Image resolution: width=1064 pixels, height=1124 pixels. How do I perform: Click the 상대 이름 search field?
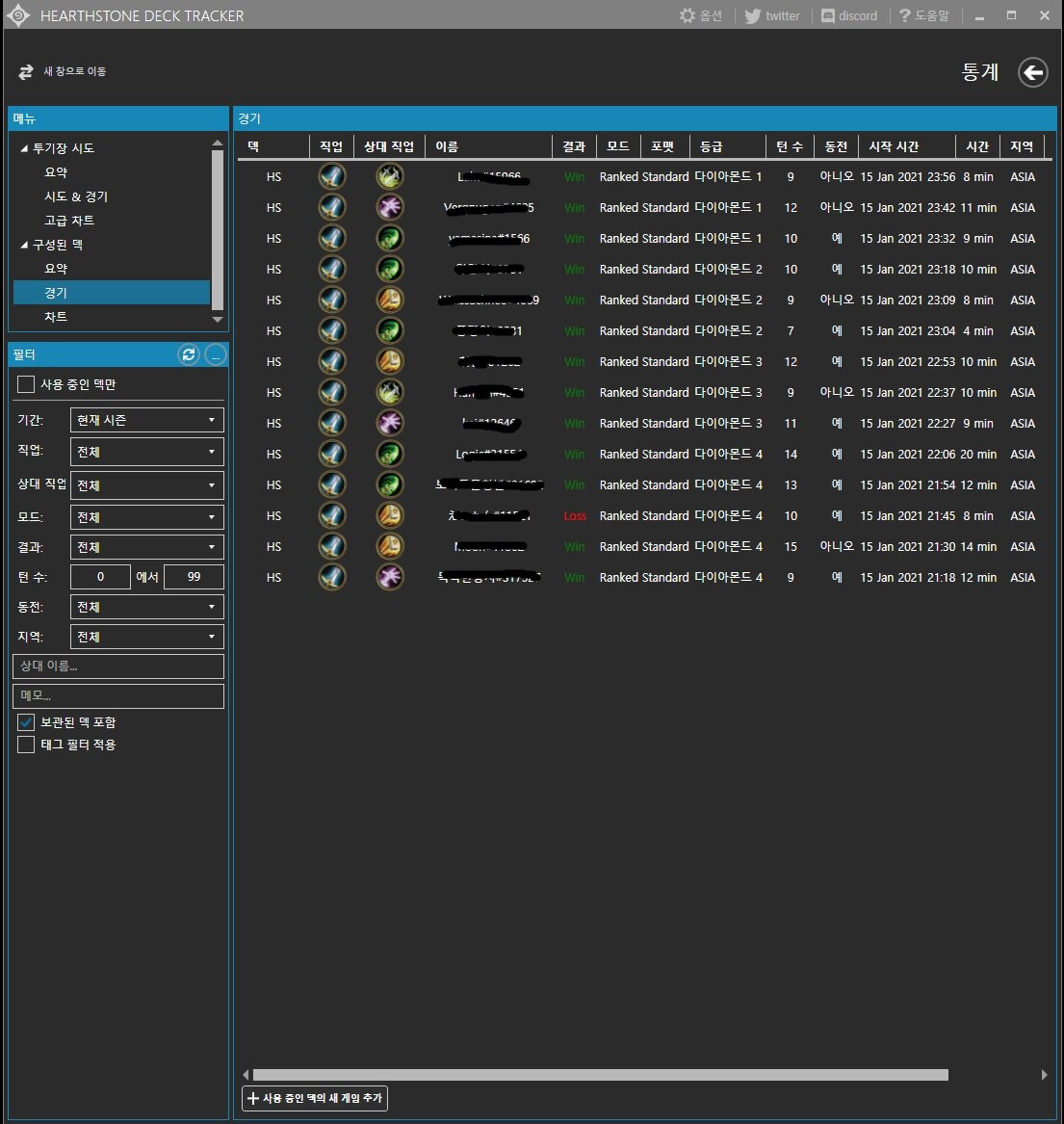pos(118,666)
